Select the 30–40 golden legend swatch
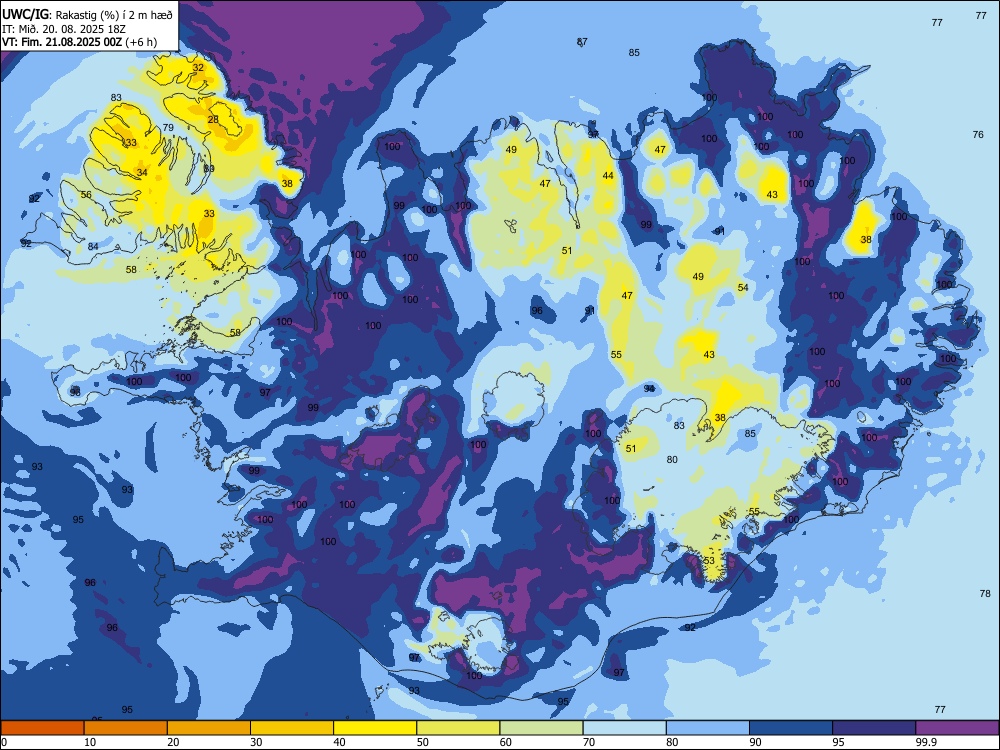This screenshot has height=750, width=1000. 292,728
